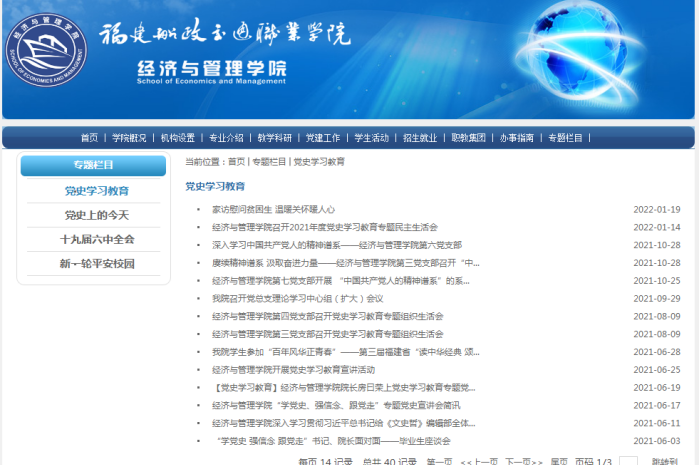
Task: Go to 教学科研 in the navigation bar
Action: click(275, 138)
